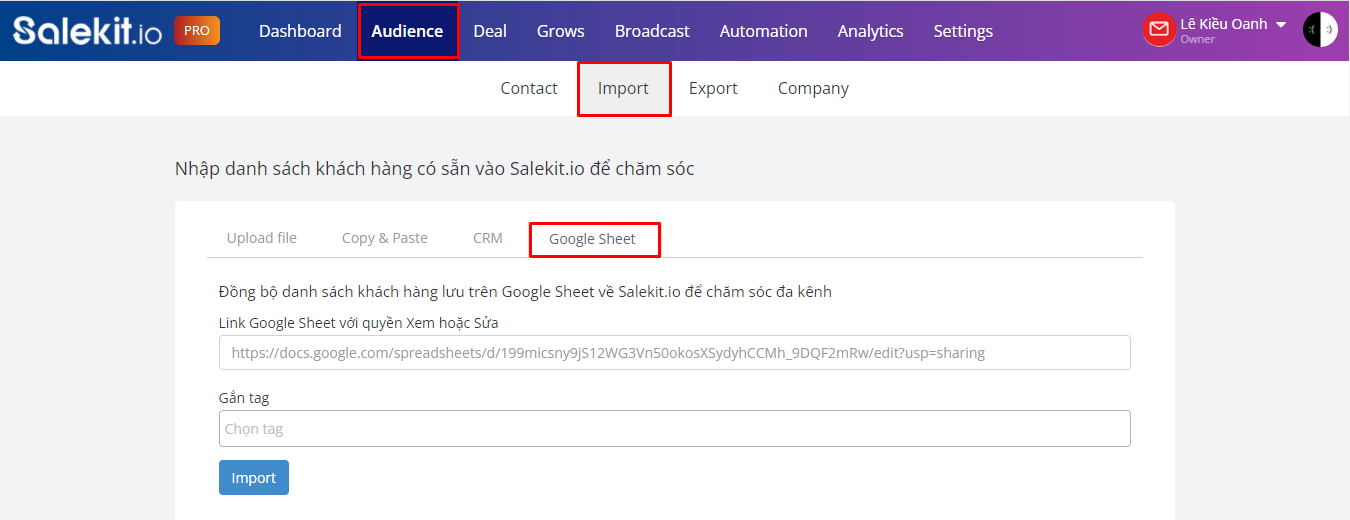Open the Automation menu

pyautogui.click(x=763, y=31)
